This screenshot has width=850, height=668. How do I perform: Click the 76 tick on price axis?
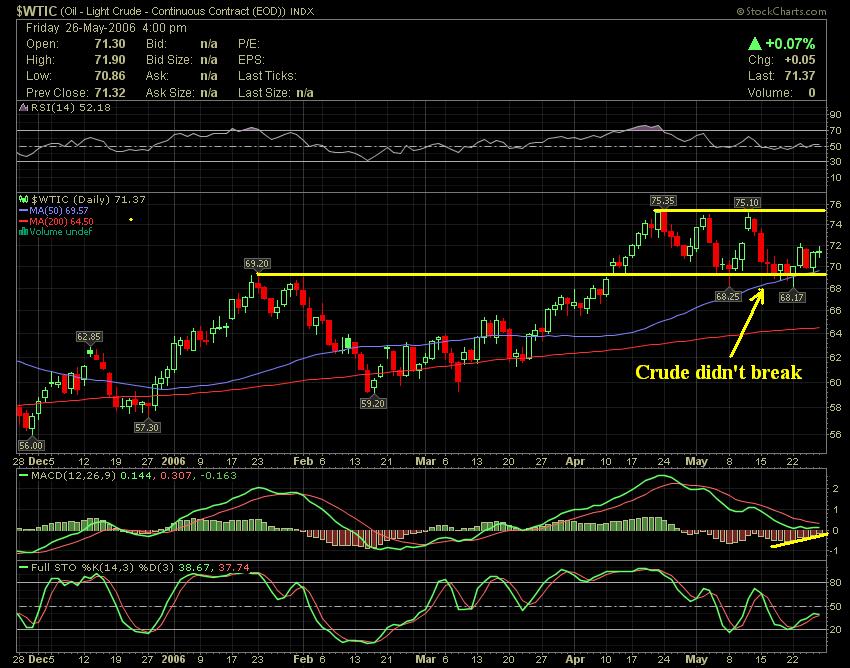click(x=835, y=205)
